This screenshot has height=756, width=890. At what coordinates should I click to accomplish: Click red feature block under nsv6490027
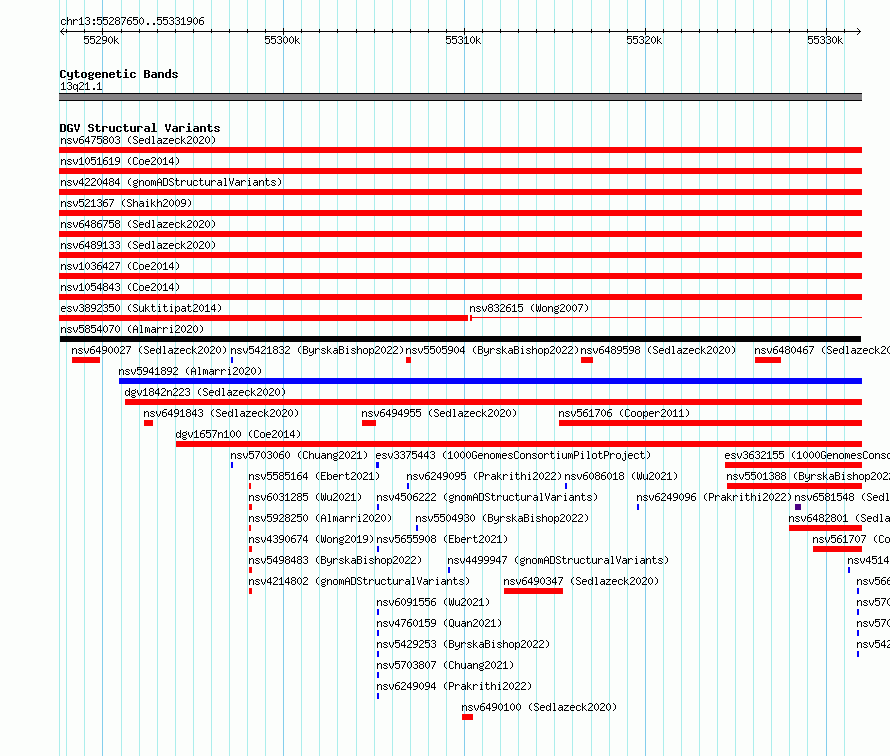86,360
